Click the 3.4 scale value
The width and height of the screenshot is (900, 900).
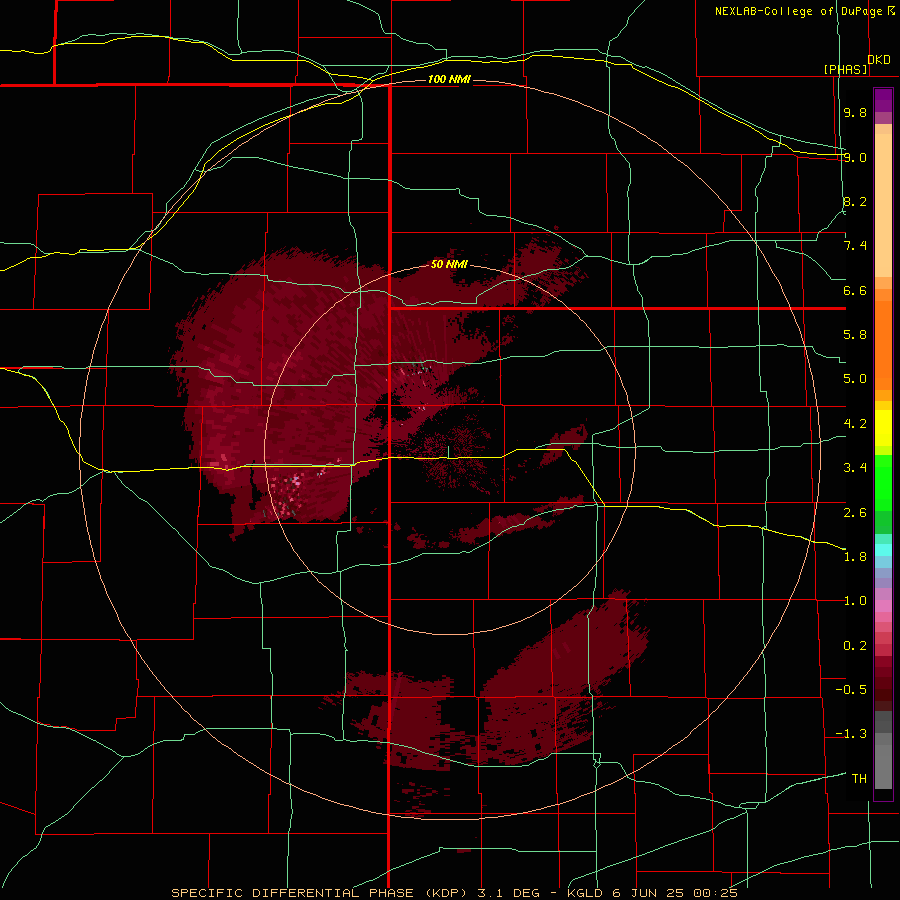click(855, 468)
